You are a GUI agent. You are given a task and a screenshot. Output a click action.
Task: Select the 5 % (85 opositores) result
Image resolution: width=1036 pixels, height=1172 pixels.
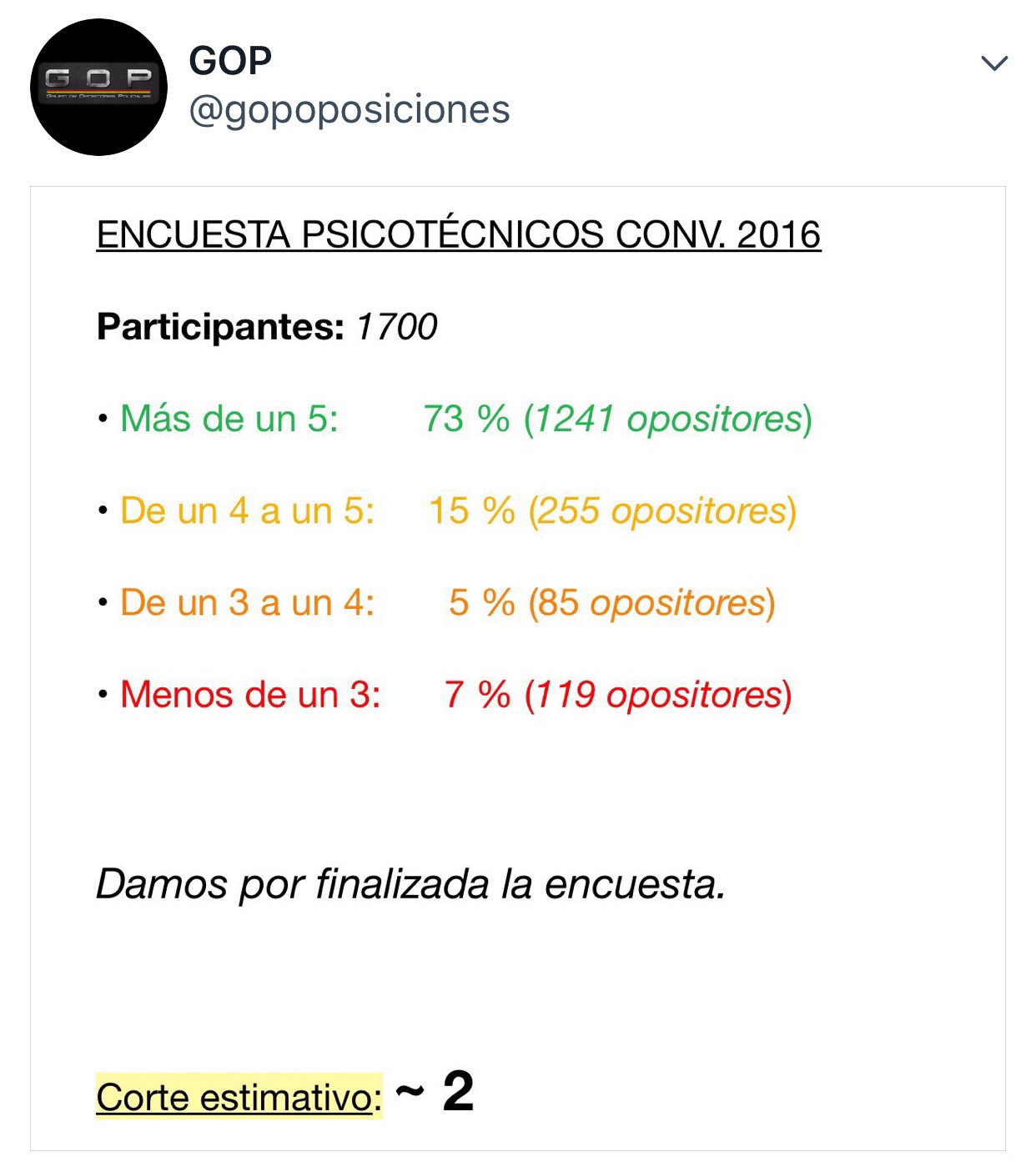click(x=612, y=602)
